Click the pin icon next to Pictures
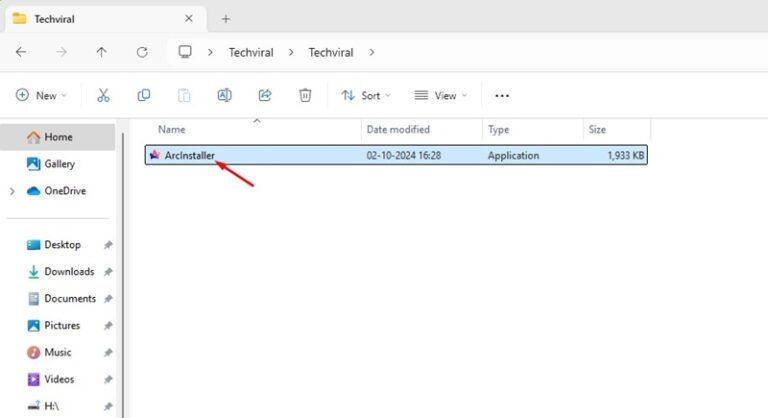Viewport: 768px width, 418px height. (108, 326)
